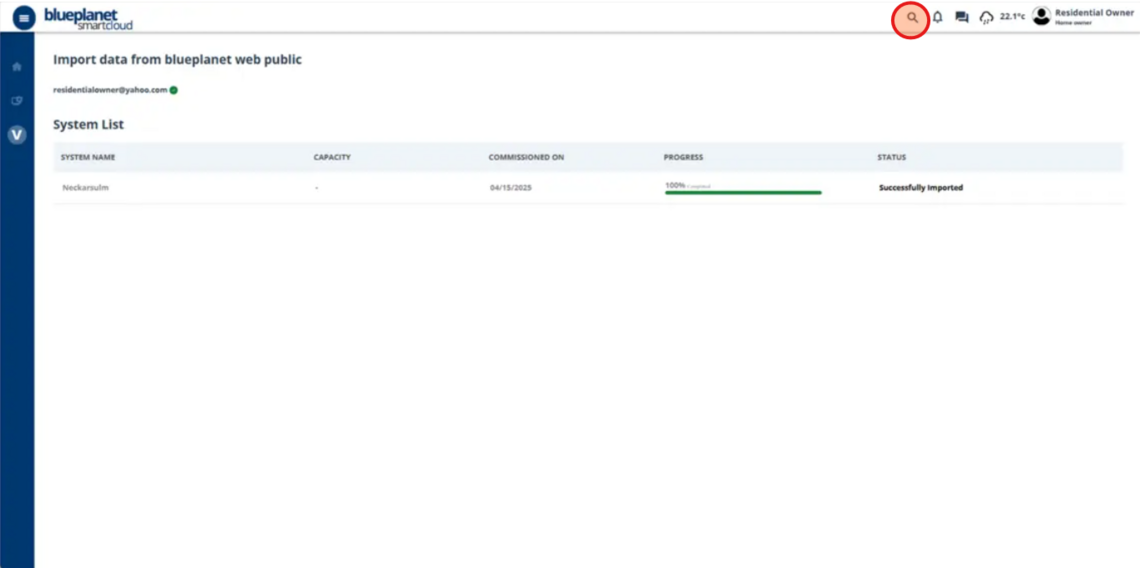Click the search magnifier icon

click(911, 18)
